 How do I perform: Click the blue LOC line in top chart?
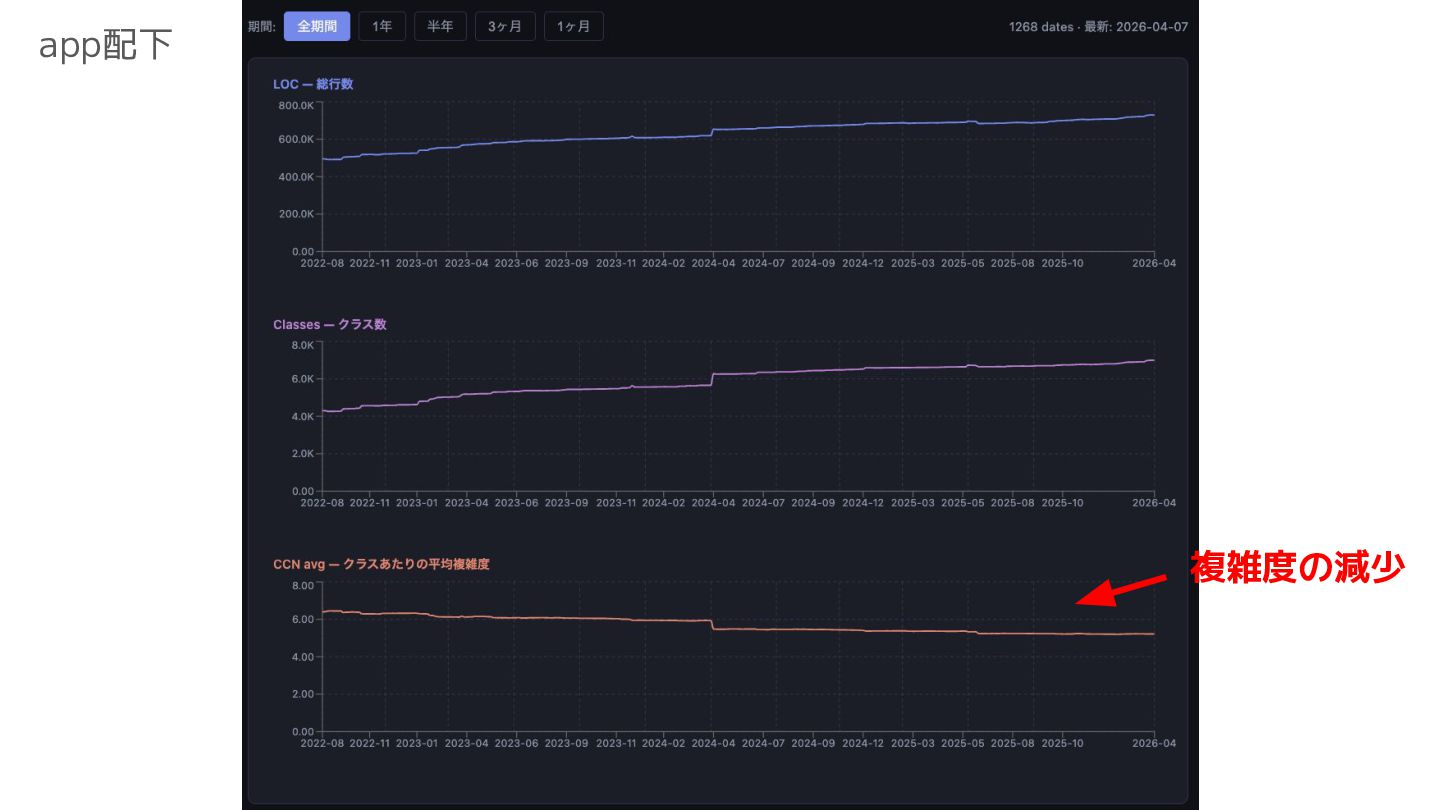(x=740, y=129)
